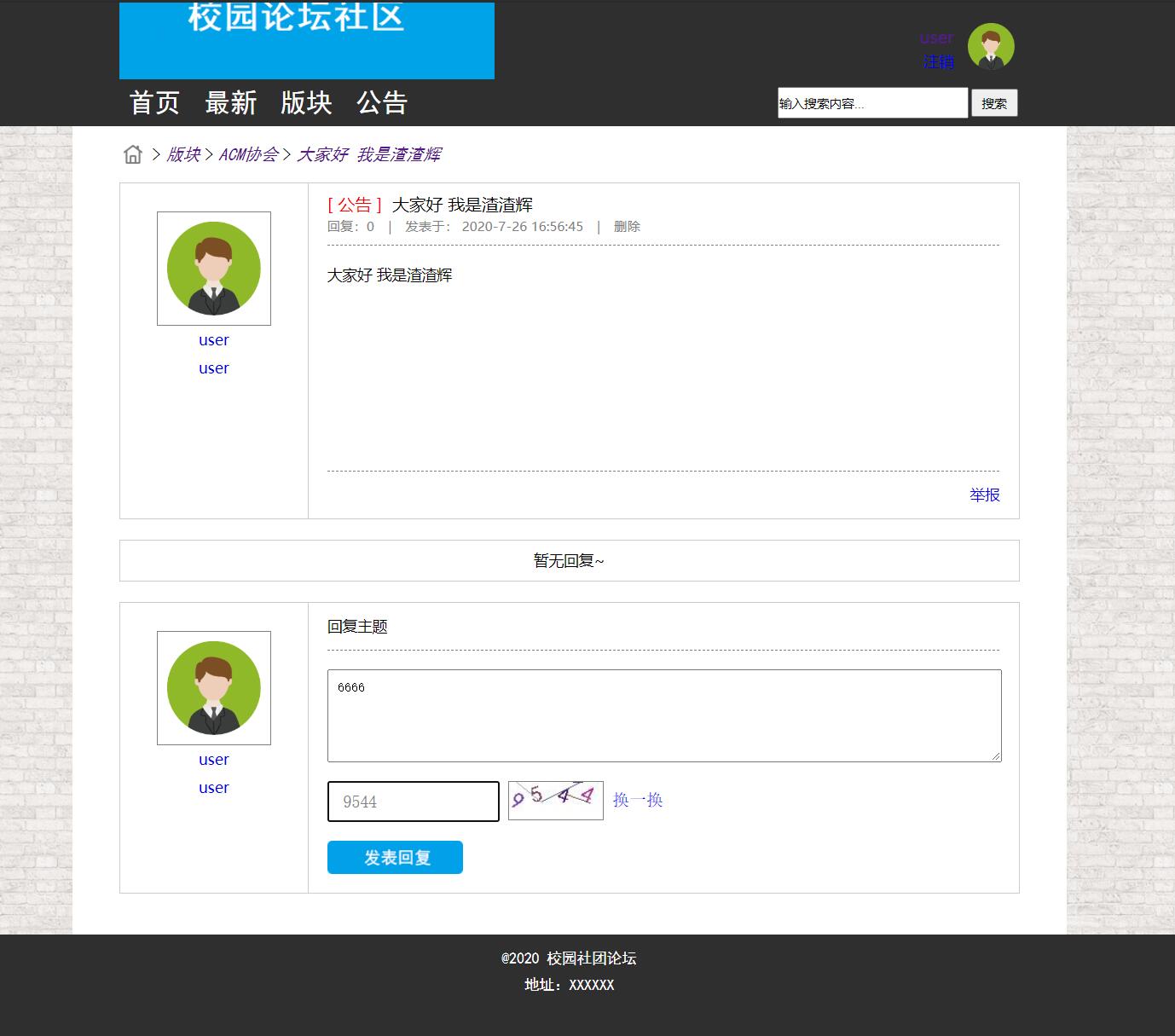Click 注销 to log out
Screen dimensions: 1175x1036
(x=937, y=61)
